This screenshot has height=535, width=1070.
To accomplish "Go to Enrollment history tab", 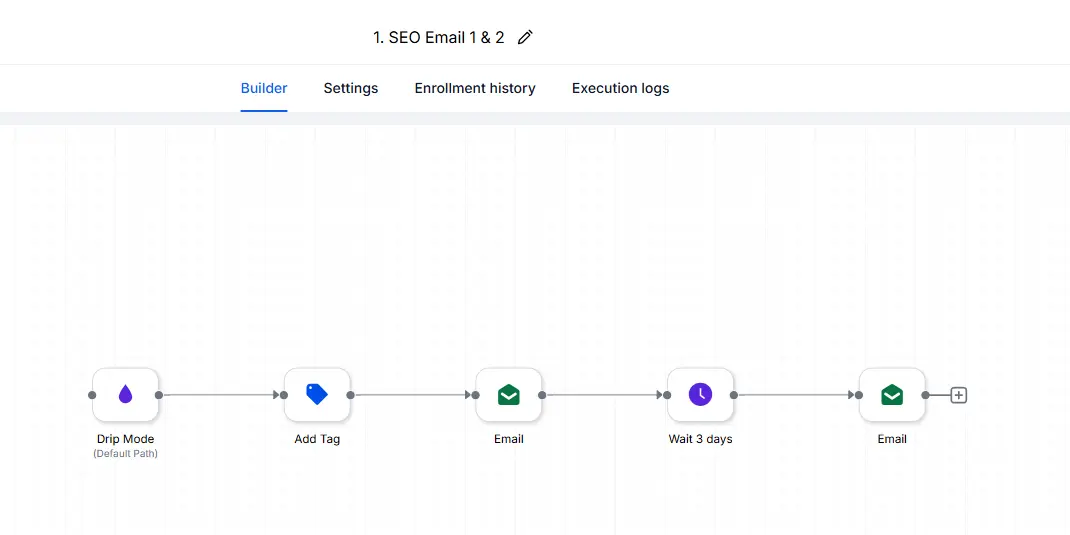I will (475, 88).
